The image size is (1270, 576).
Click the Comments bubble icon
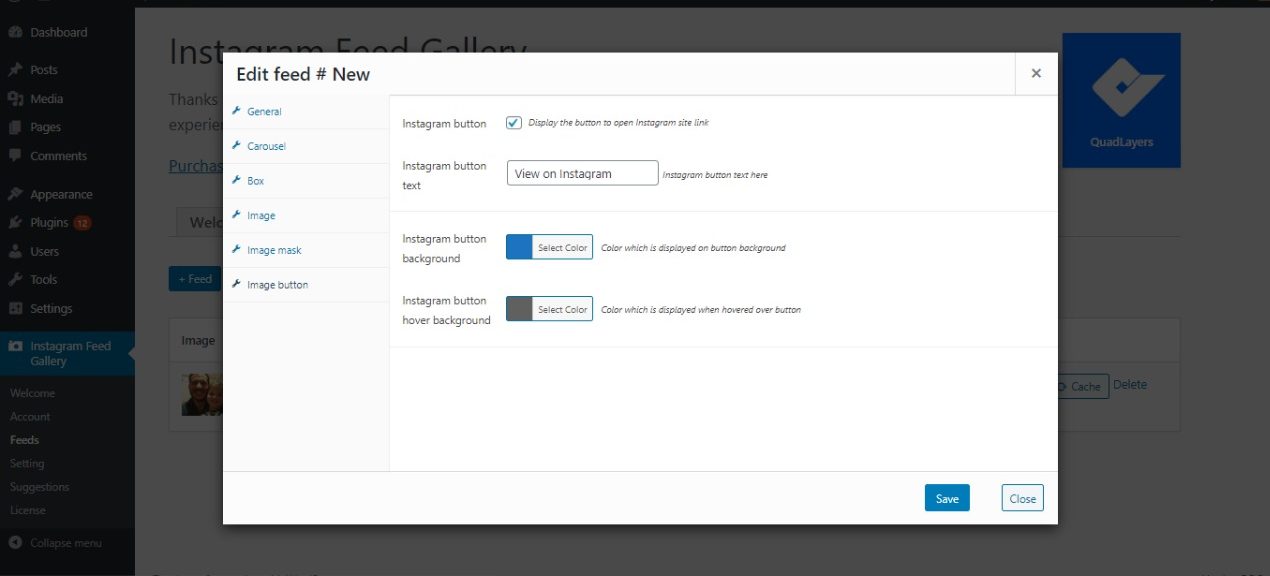click(x=15, y=156)
